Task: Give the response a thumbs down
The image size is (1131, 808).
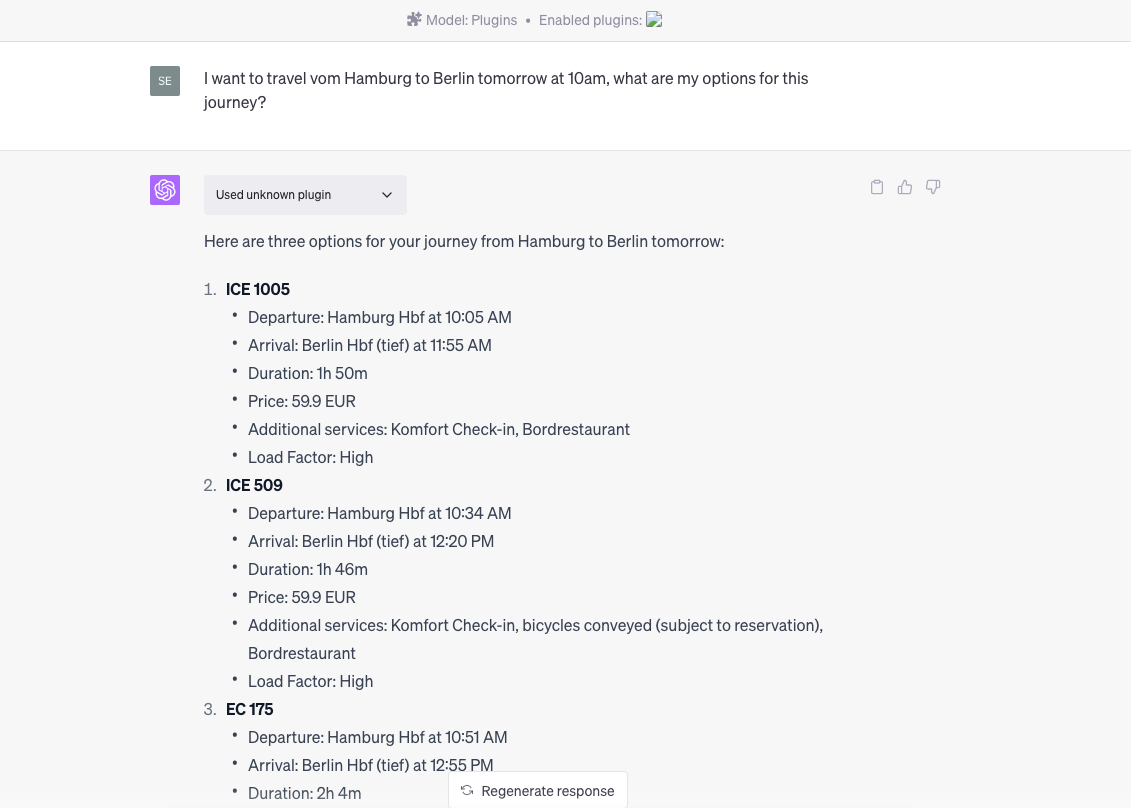Action: click(x=933, y=188)
